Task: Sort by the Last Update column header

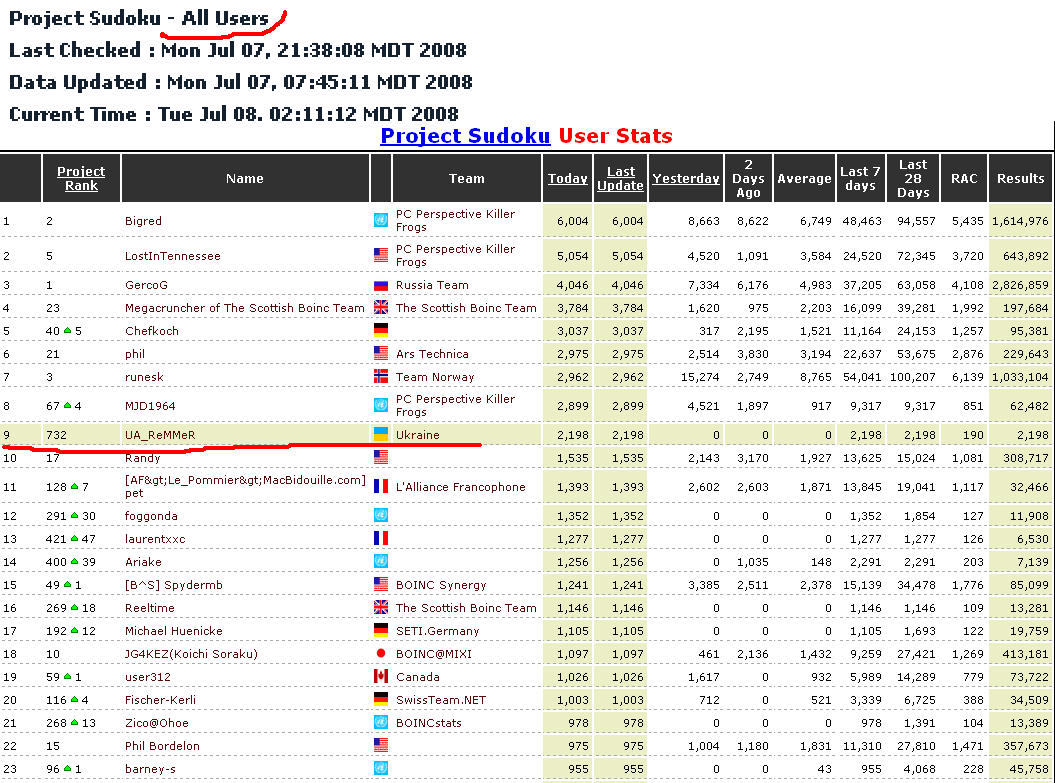Action: coord(620,178)
